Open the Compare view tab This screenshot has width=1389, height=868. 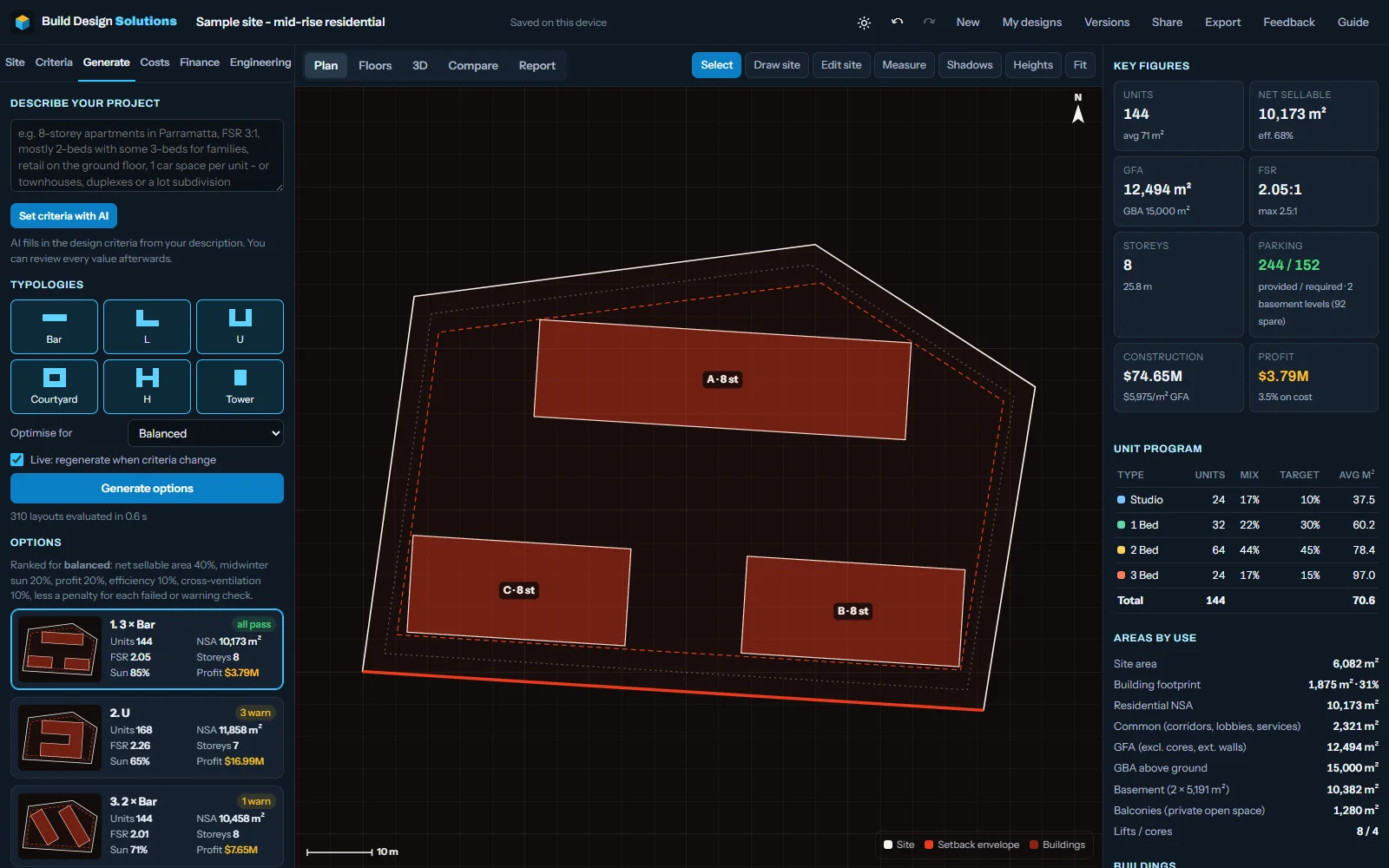coord(473,65)
